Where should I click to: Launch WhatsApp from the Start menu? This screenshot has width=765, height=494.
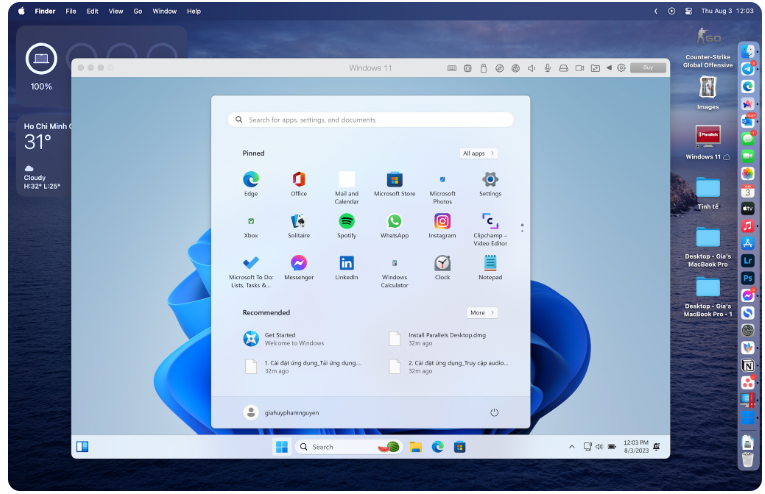point(394,222)
